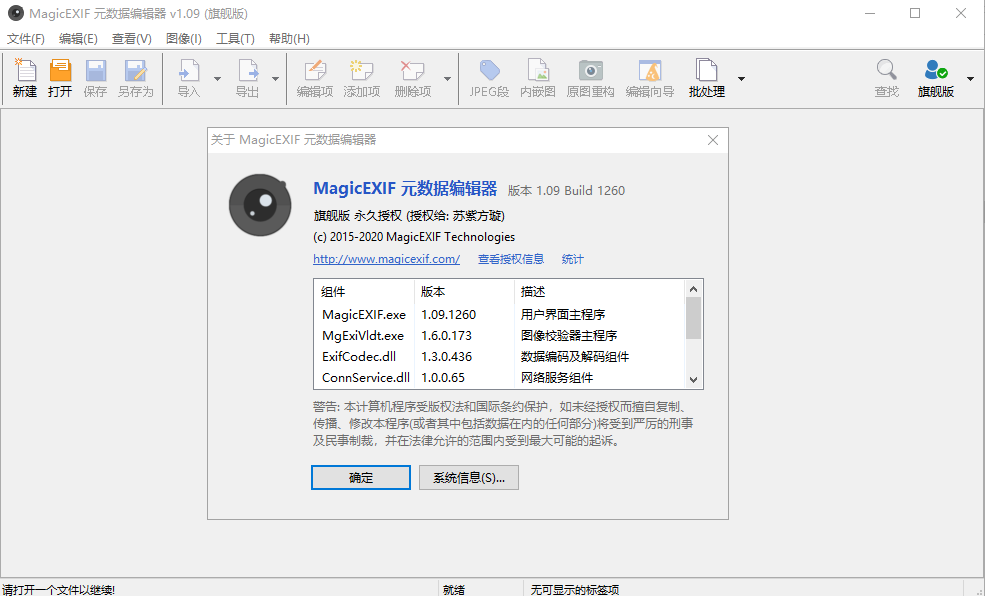Close the About MagicEXIF dialog
985x596 pixels.
pos(713,140)
